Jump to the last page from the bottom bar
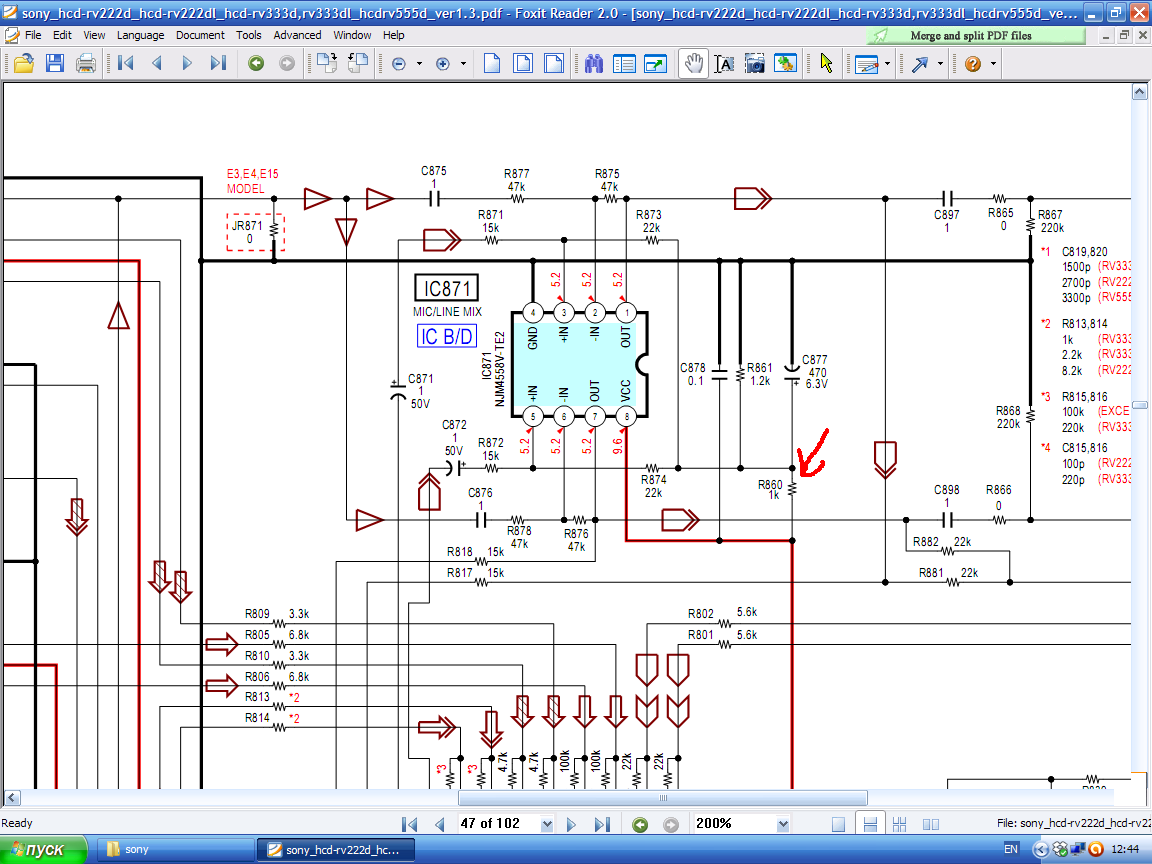 click(x=602, y=824)
